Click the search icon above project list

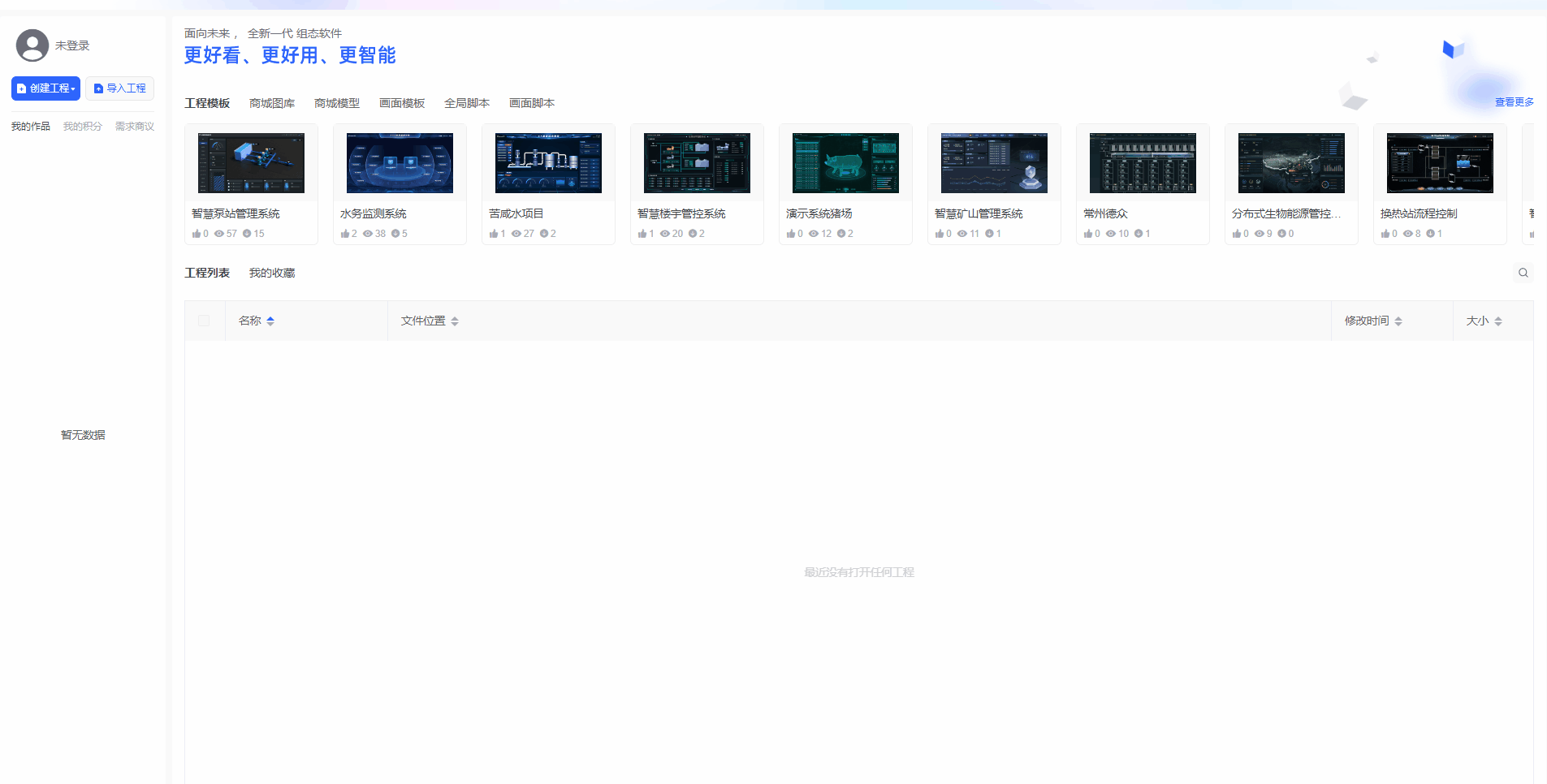[1523, 273]
